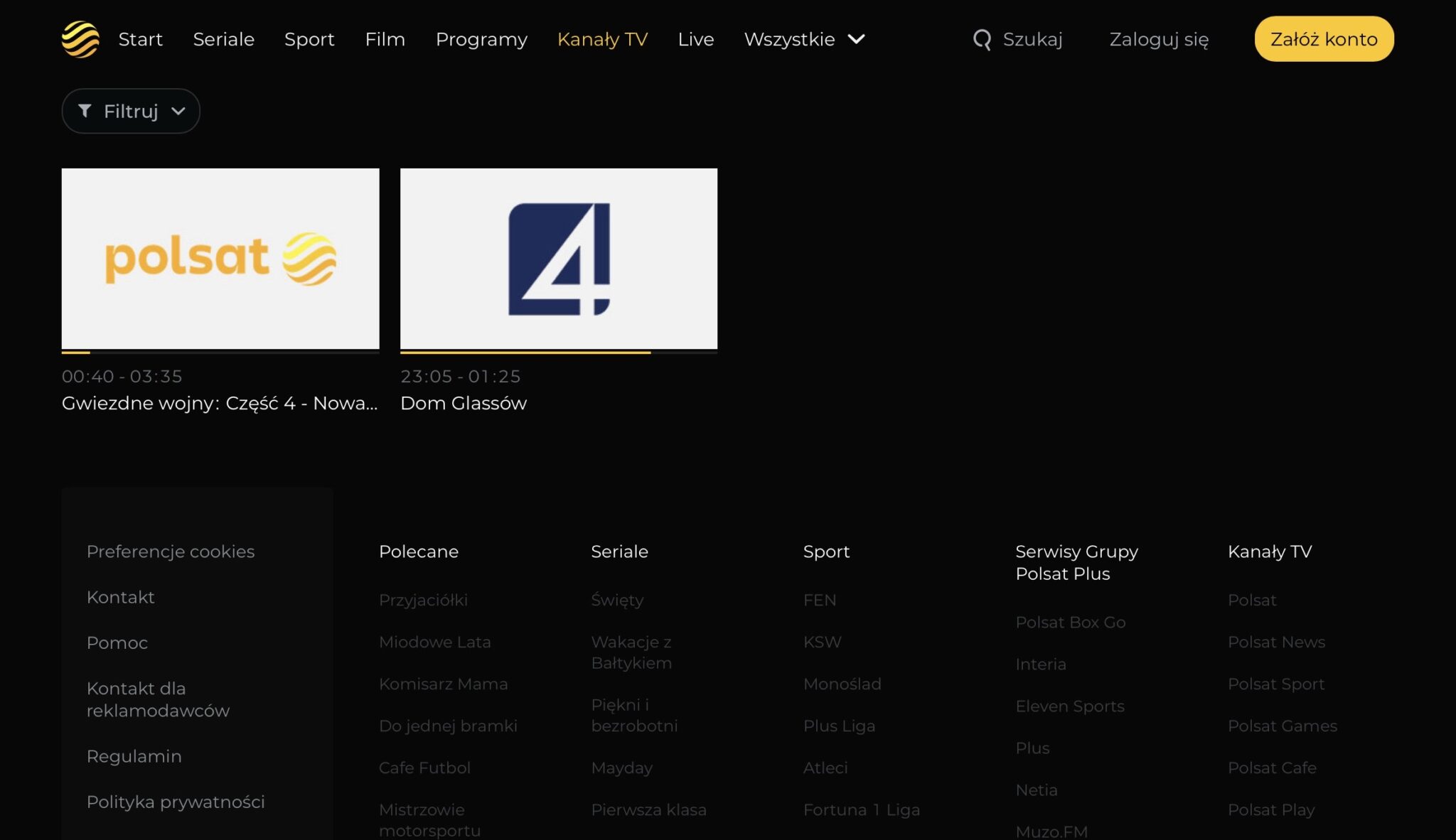This screenshot has width=1456, height=840.
Task: Click the 00:40 - 03:35 time label
Action: click(122, 376)
